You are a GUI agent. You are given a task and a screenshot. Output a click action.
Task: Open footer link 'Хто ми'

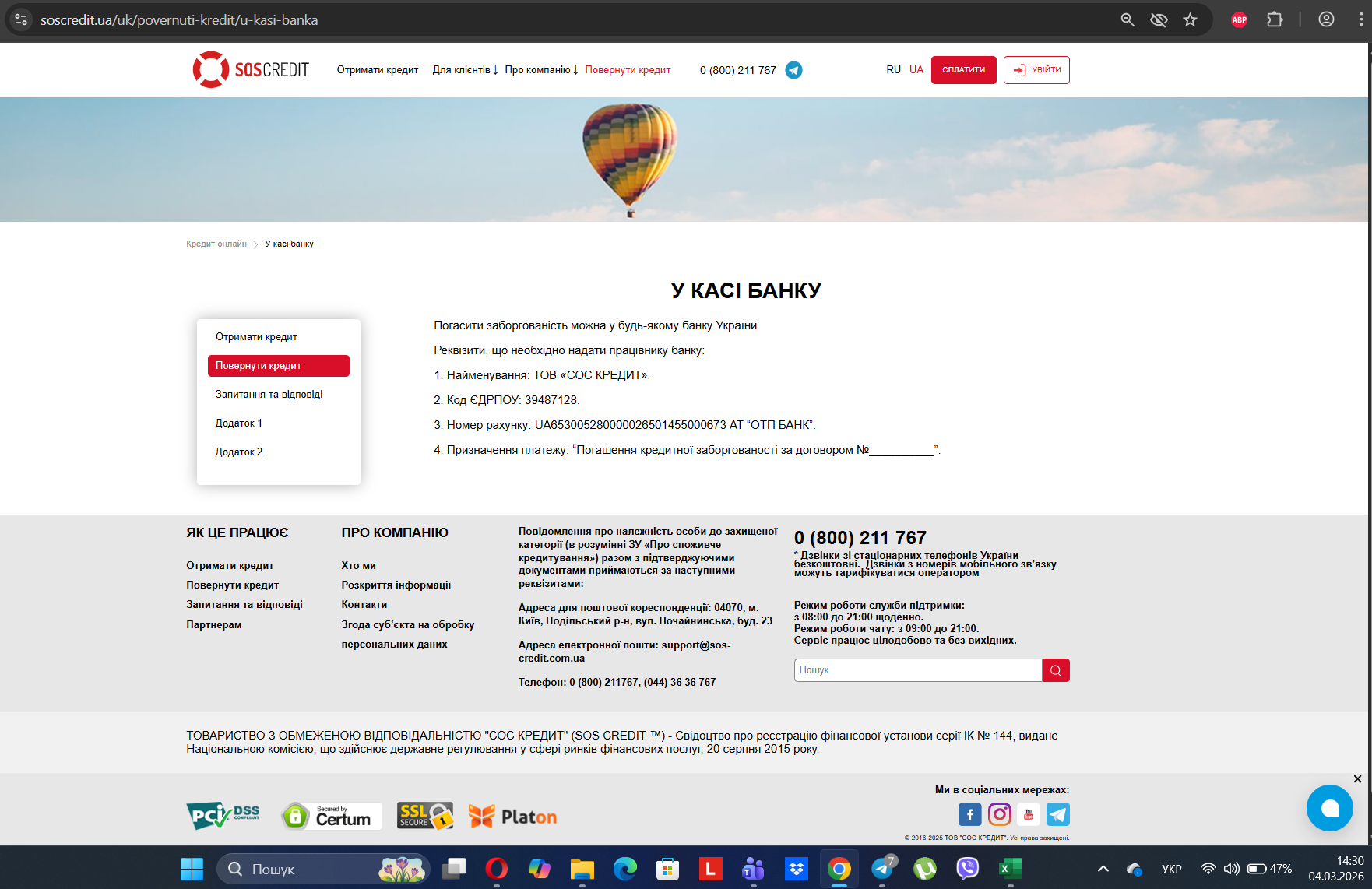coord(358,566)
